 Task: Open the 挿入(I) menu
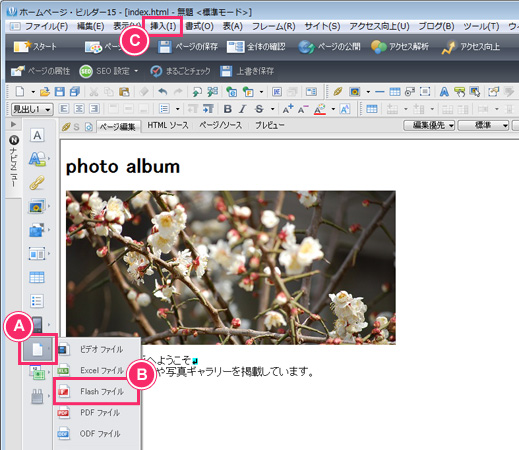tap(163, 26)
